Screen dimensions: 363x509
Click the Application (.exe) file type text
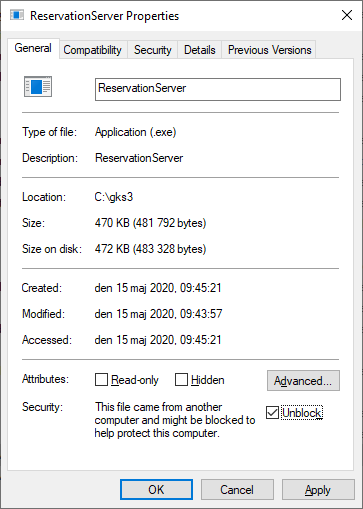pyautogui.click(x=135, y=132)
